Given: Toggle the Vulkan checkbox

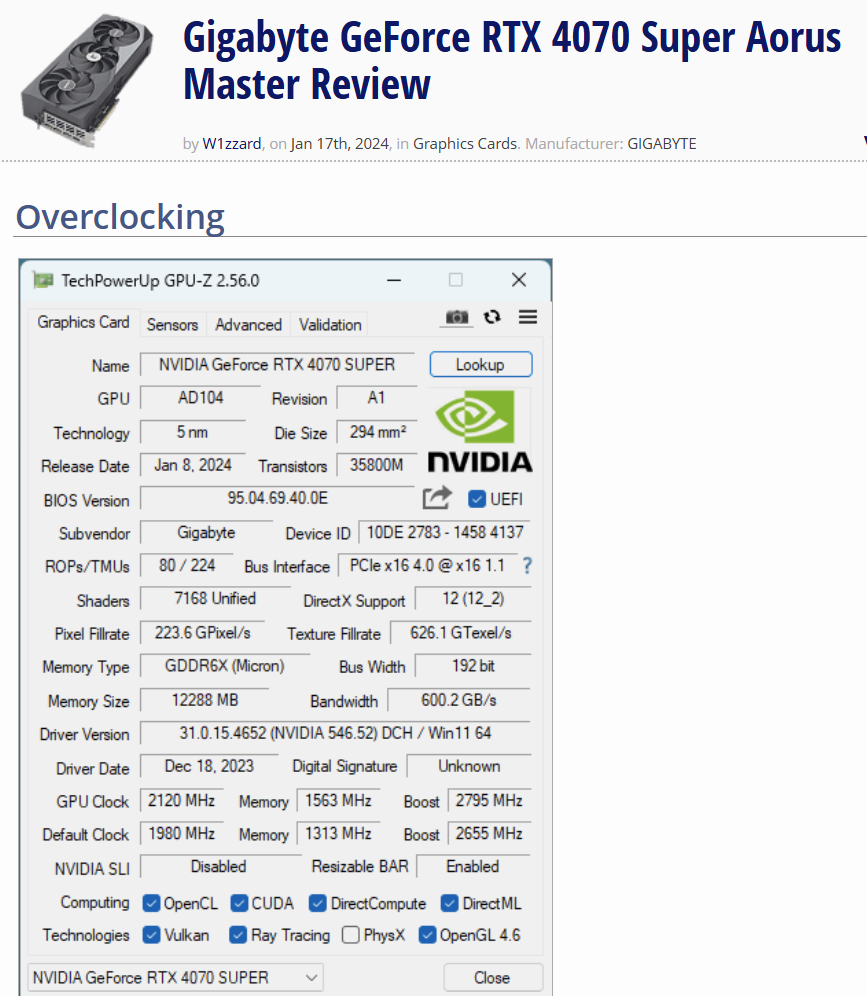Looking at the screenshot, I should point(151,935).
